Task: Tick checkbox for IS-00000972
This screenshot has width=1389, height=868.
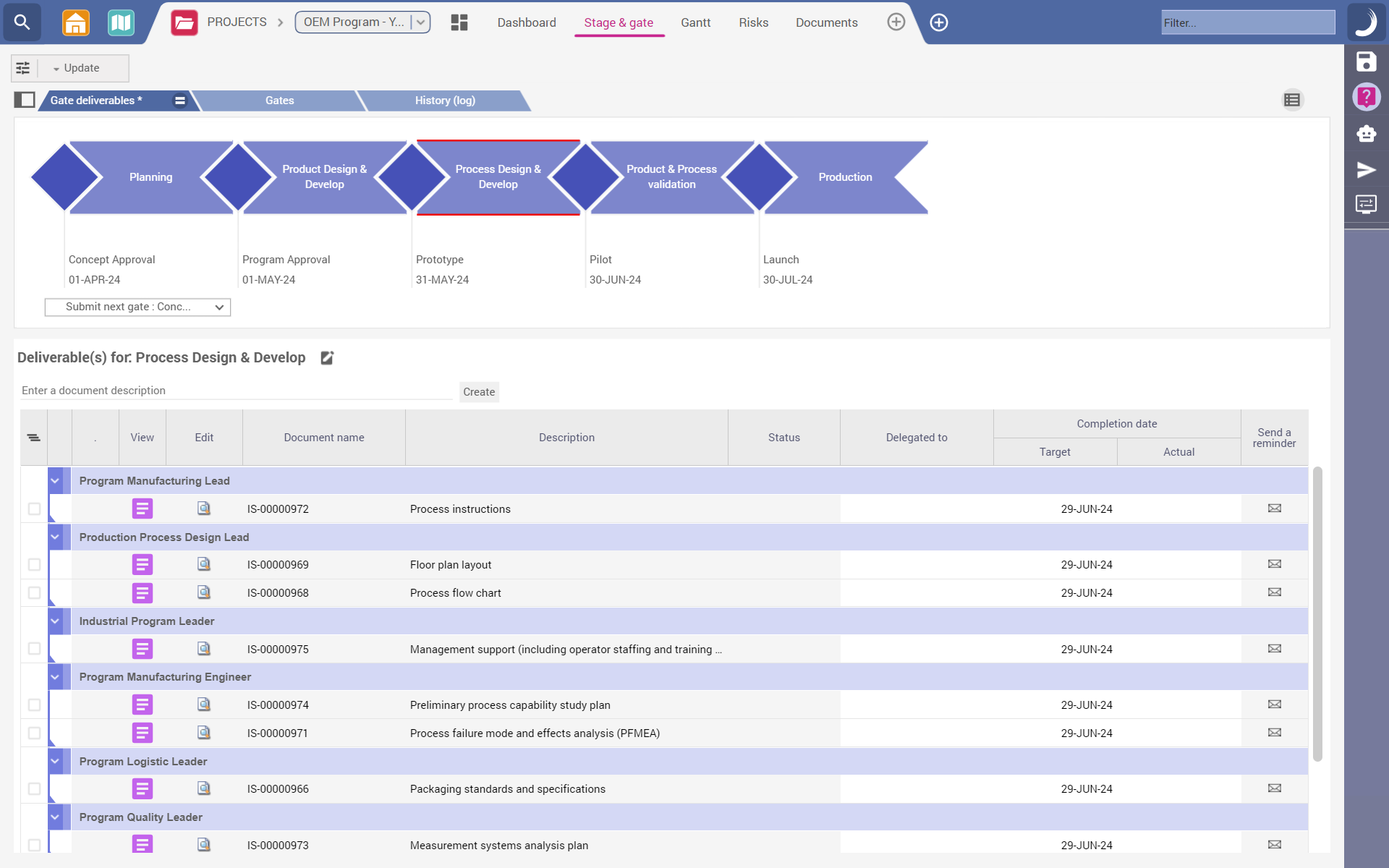Action: pos(34,509)
